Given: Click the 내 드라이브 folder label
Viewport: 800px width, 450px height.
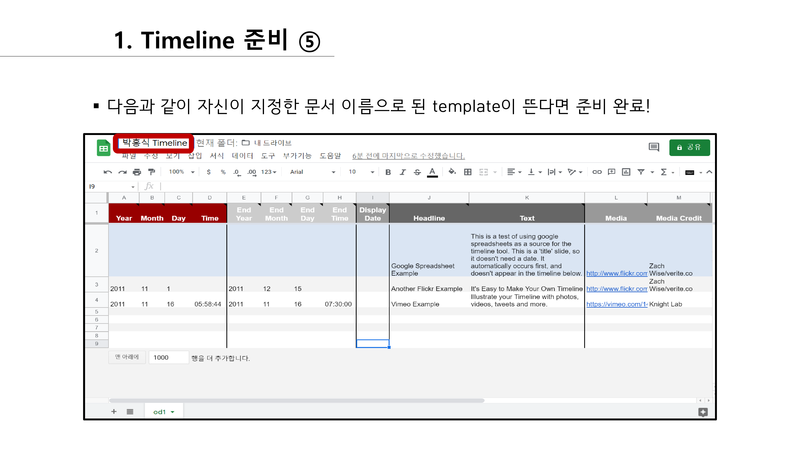Looking at the screenshot, I should point(273,143).
